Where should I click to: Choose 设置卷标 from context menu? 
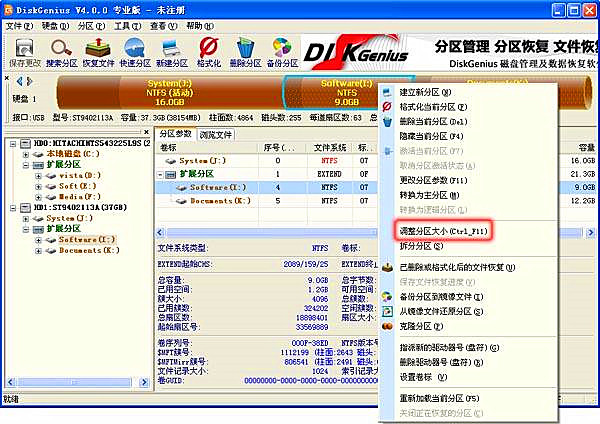[467, 377]
